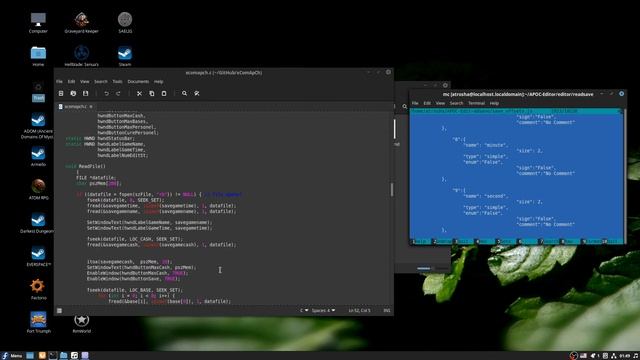The width and height of the screenshot is (640, 360).
Task: Click the editor's vertical scrollbar handle
Action: [x=392, y=189]
